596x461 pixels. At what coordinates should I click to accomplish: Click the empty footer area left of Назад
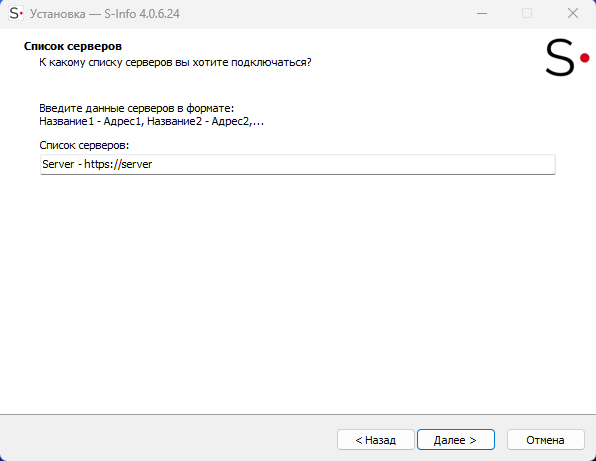click(167, 440)
